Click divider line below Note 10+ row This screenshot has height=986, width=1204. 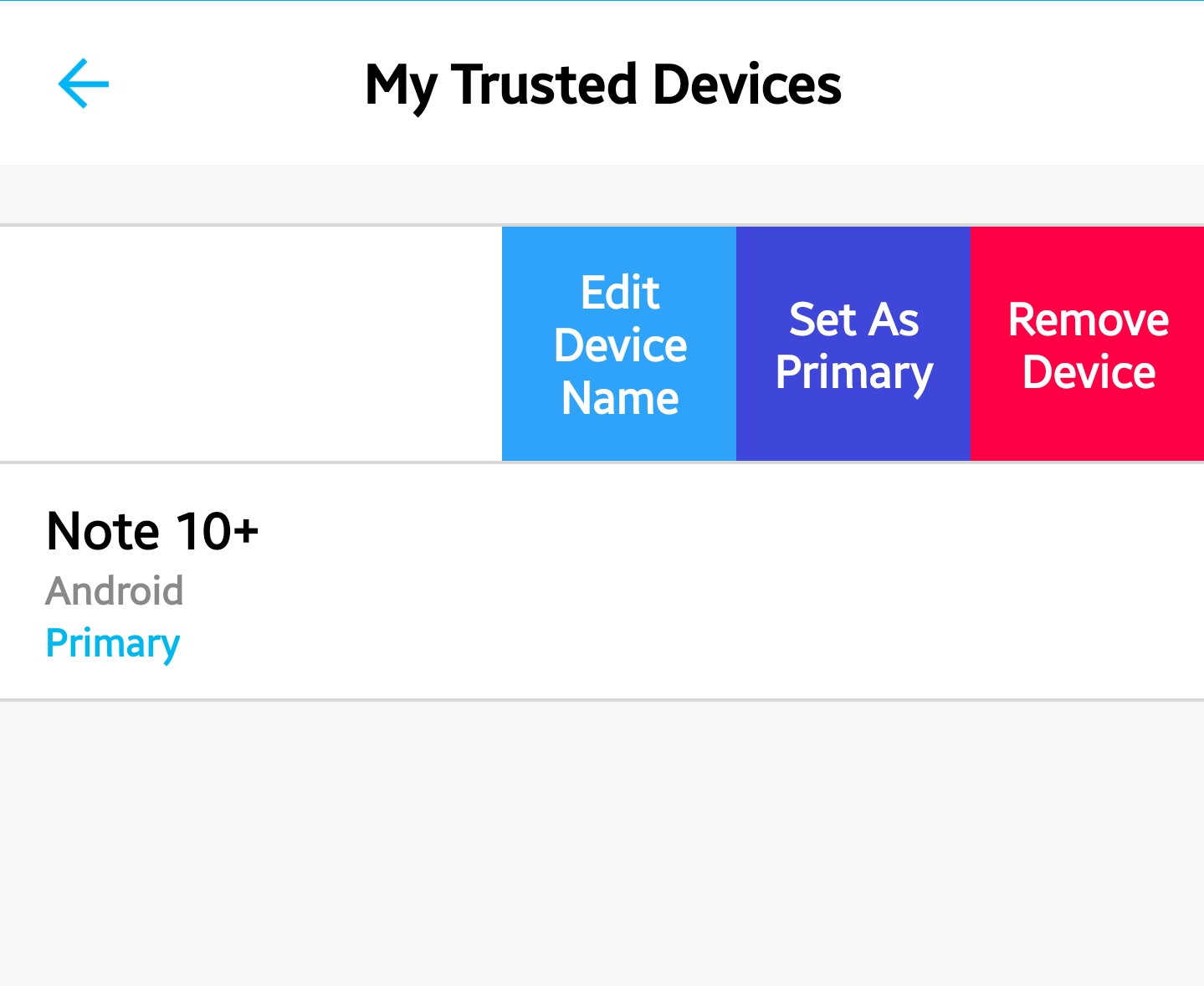pyautogui.click(x=602, y=700)
